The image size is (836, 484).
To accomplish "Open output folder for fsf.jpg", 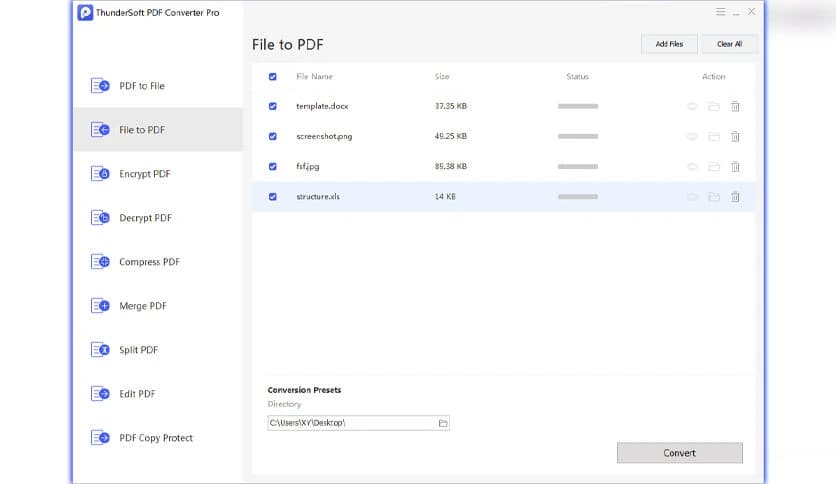I will pyautogui.click(x=713, y=167).
